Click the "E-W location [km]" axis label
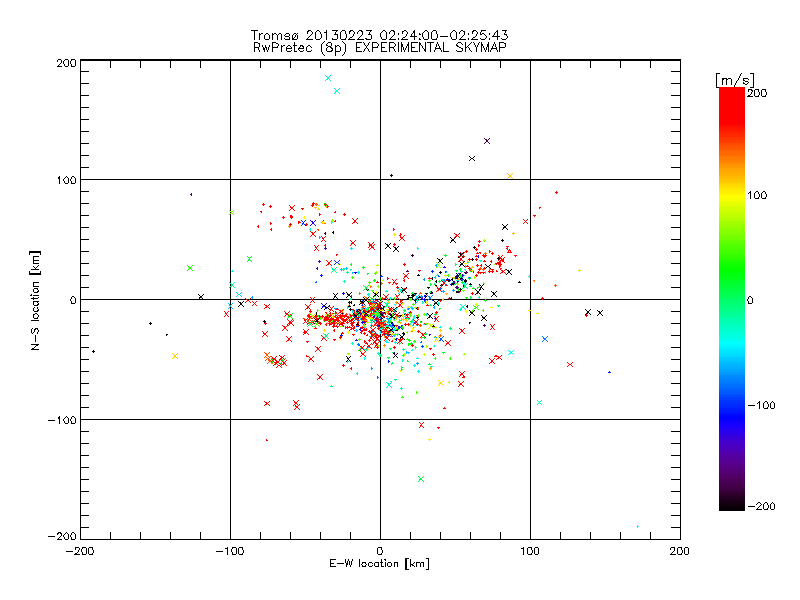 coord(379,564)
